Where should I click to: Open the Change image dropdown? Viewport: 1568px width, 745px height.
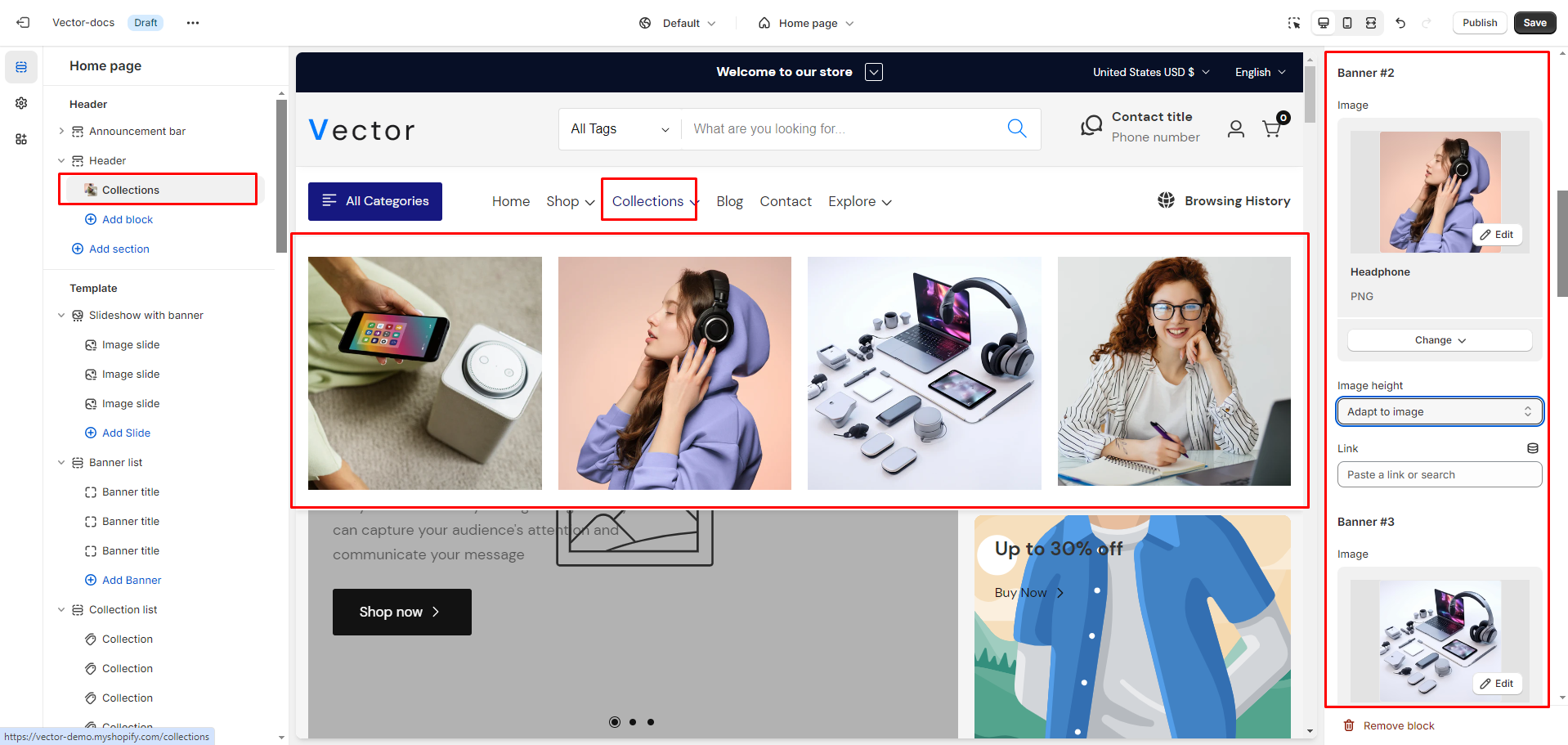pyautogui.click(x=1439, y=340)
